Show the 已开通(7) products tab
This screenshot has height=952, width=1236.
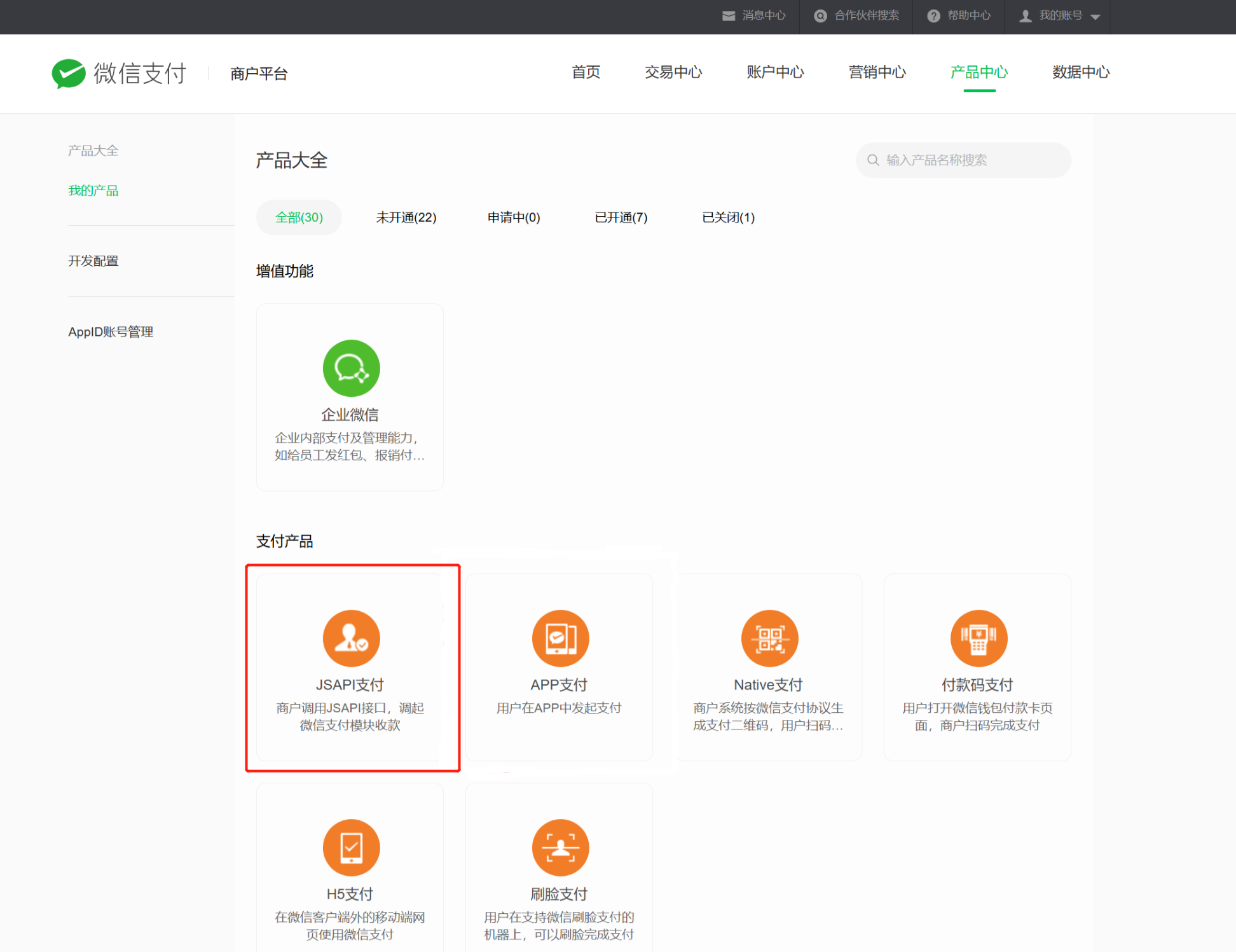621,217
